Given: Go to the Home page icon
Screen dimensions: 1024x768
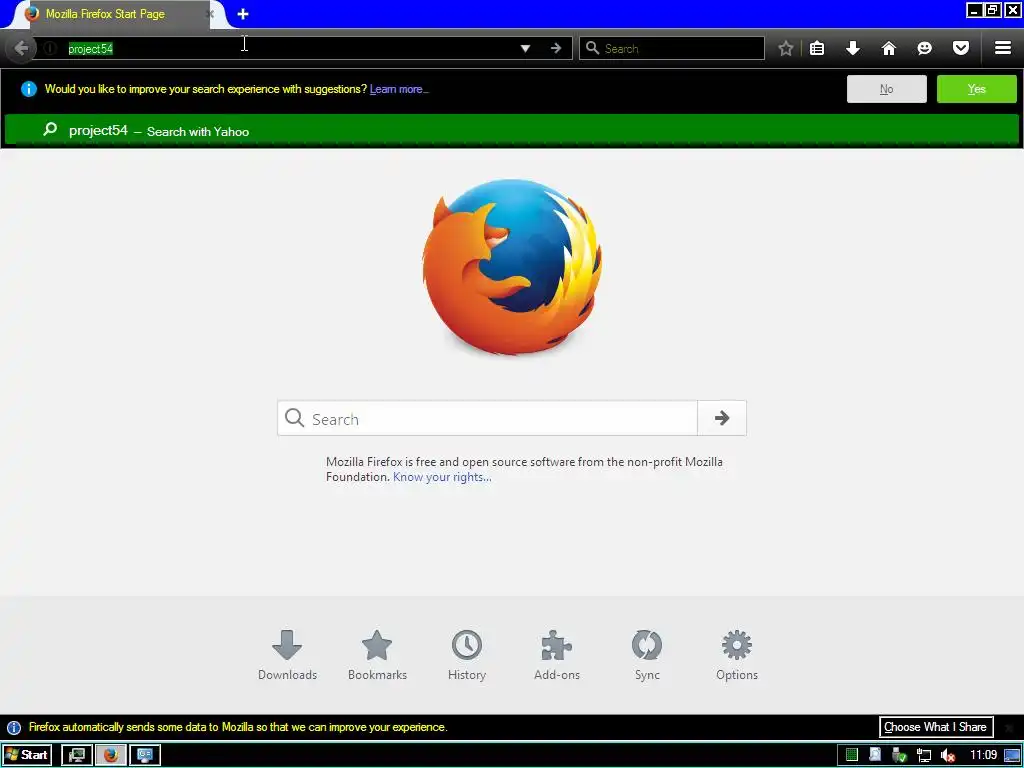Looking at the screenshot, I should (889, 48).
